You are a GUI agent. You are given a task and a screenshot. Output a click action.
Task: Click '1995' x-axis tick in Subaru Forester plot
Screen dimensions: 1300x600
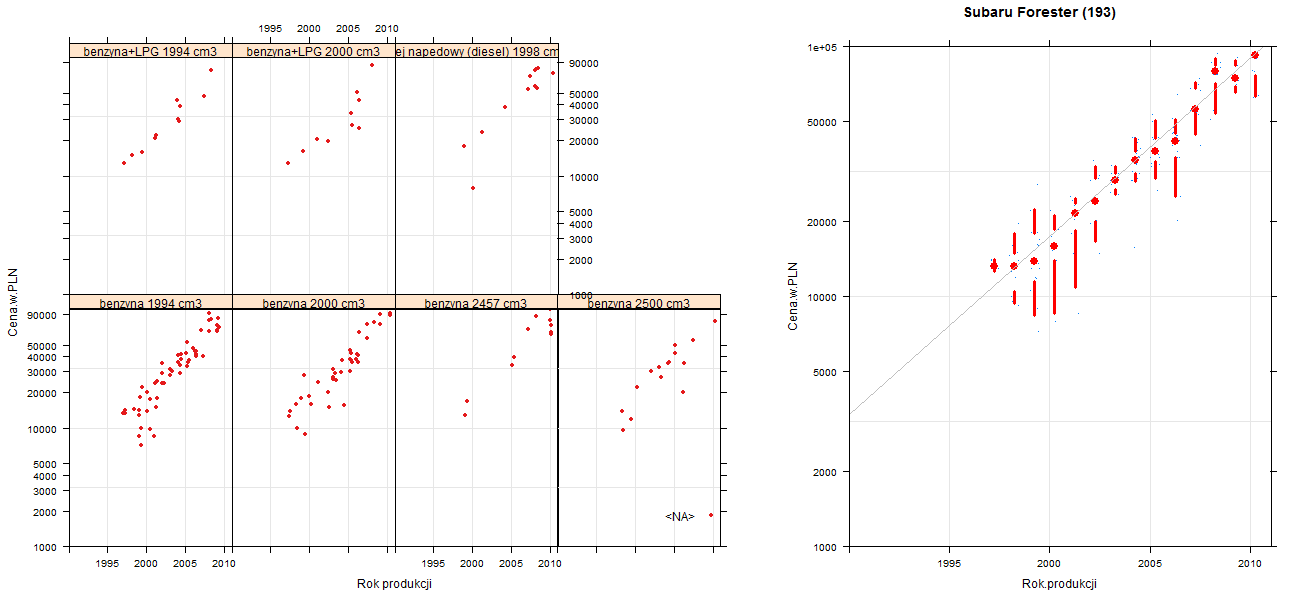pyautogui.click(x=949, y=563)
